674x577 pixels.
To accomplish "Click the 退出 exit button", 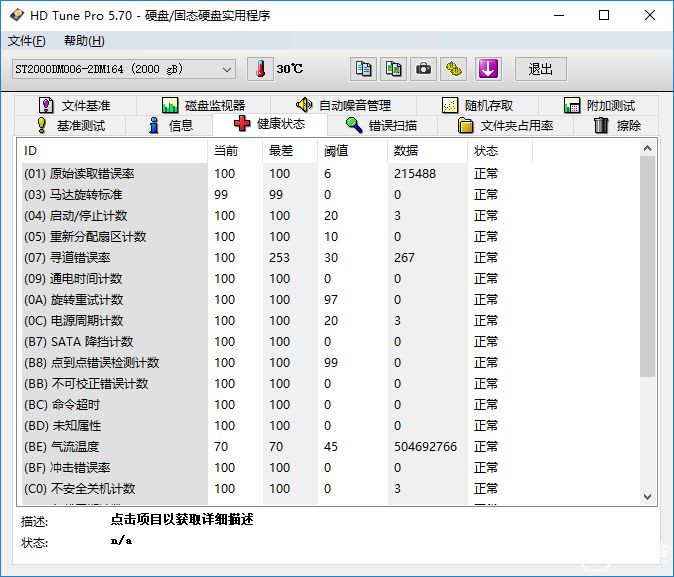I will [x=541, y=69].
